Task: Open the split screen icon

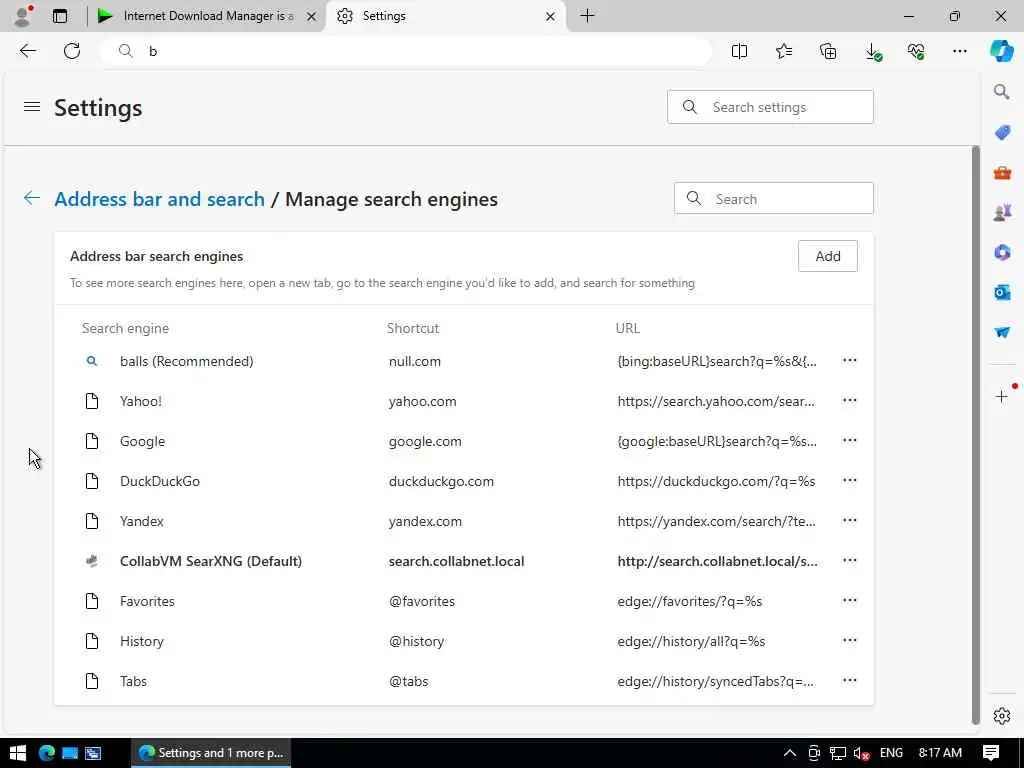Action: point(740,51)
